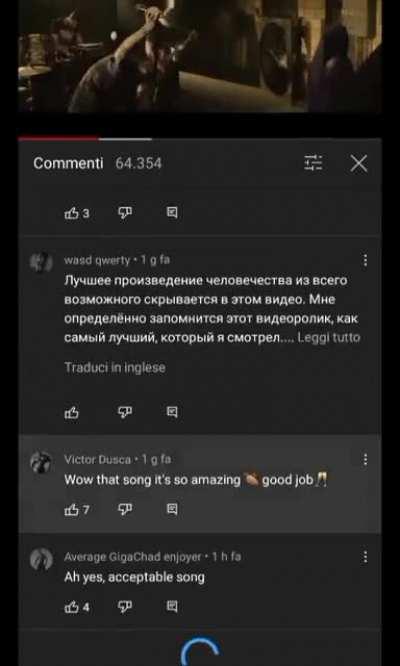Screen dimensions: 400x666
Task: Like the comment with 3 likes
Action: [x=71, y=213]
